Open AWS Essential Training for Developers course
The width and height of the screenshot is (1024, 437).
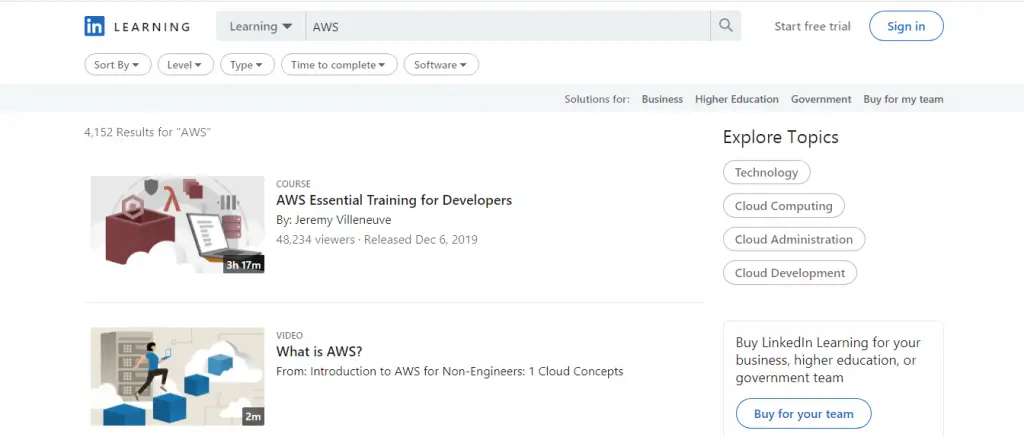[394, 200]
